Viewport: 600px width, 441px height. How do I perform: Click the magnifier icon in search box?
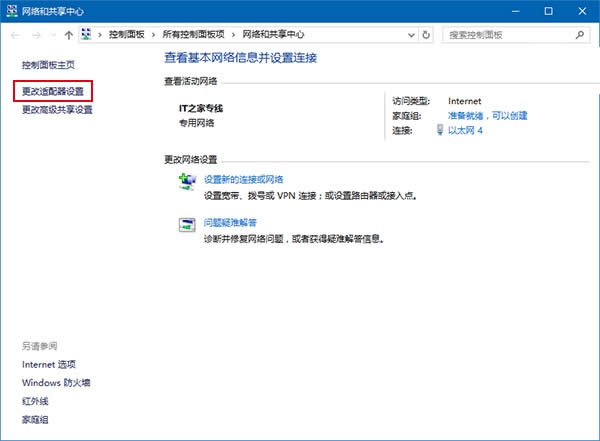coord(582,35)
